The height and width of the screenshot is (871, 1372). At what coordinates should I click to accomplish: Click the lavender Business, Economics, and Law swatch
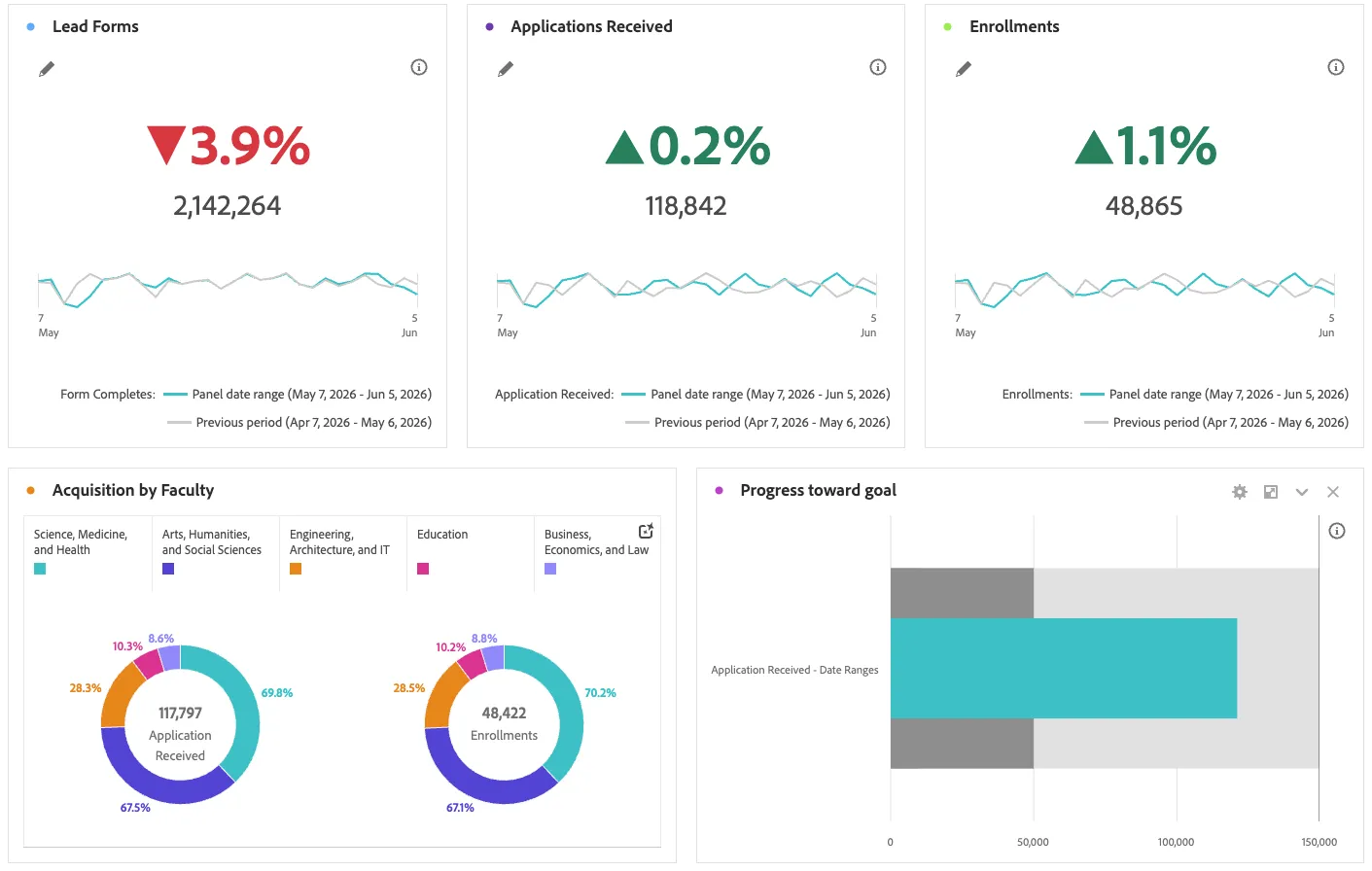(x=550, y=569)
